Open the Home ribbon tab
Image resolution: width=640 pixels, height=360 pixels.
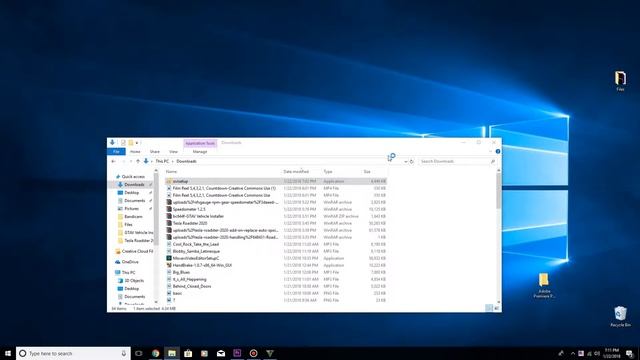coord(135,151)
